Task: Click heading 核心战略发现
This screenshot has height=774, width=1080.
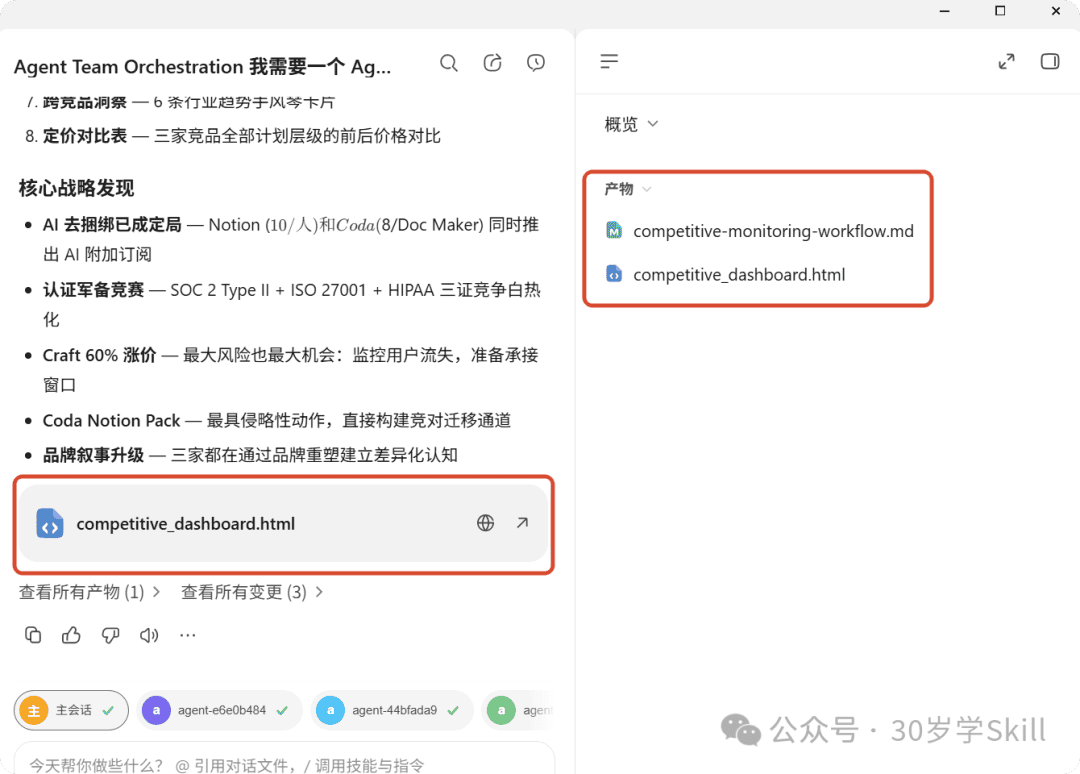Action: (x=76, y=188)
